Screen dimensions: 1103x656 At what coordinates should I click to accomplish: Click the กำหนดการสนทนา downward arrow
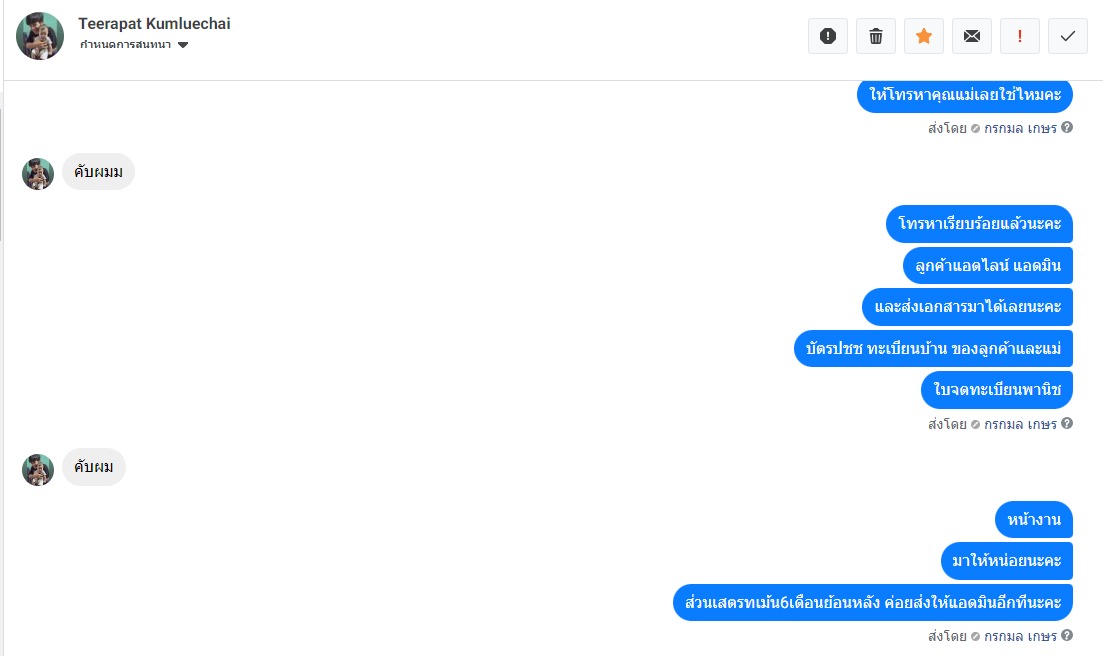tap(183, 45)
